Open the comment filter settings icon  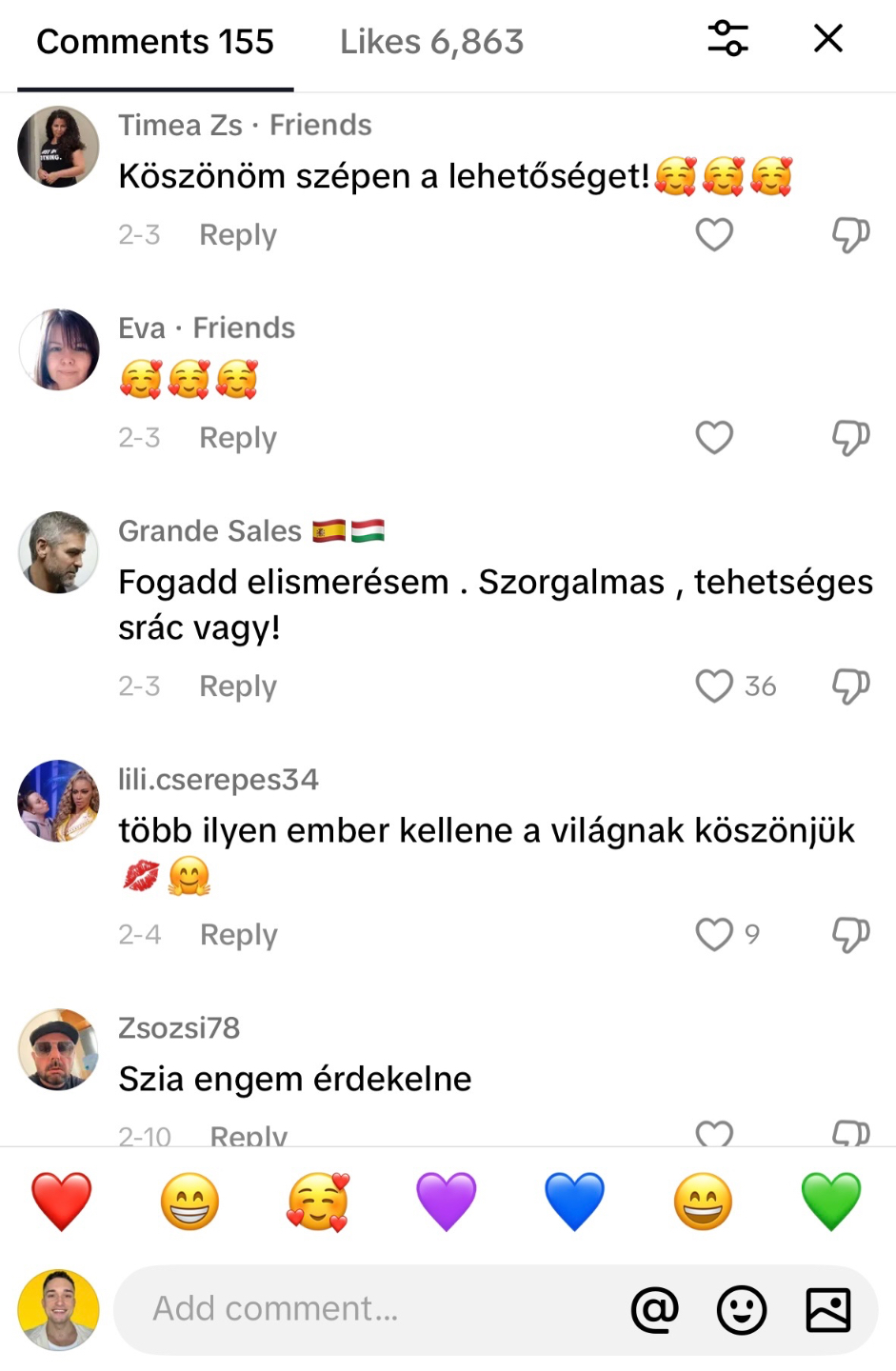point(728,39)
